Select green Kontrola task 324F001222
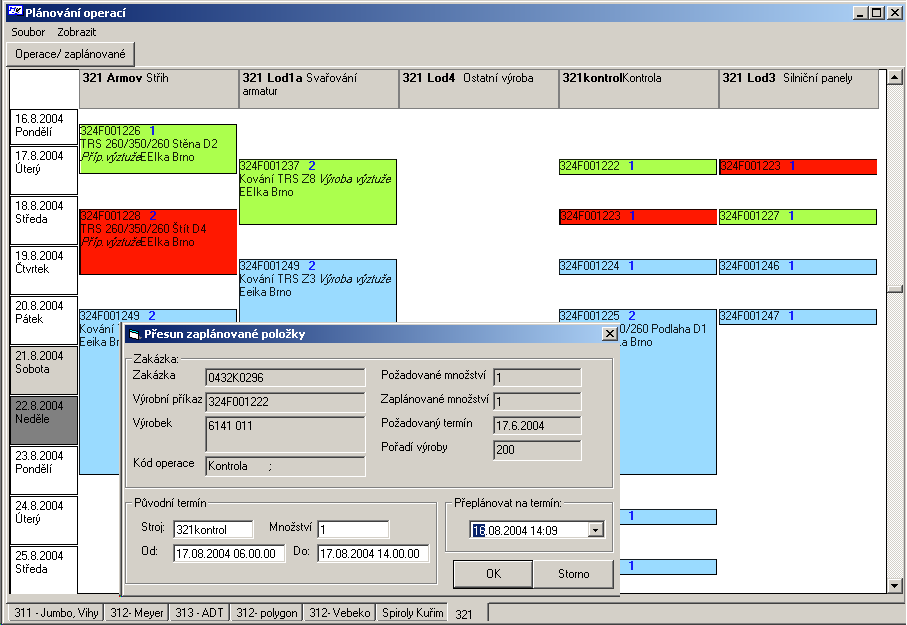 point(637,167)
